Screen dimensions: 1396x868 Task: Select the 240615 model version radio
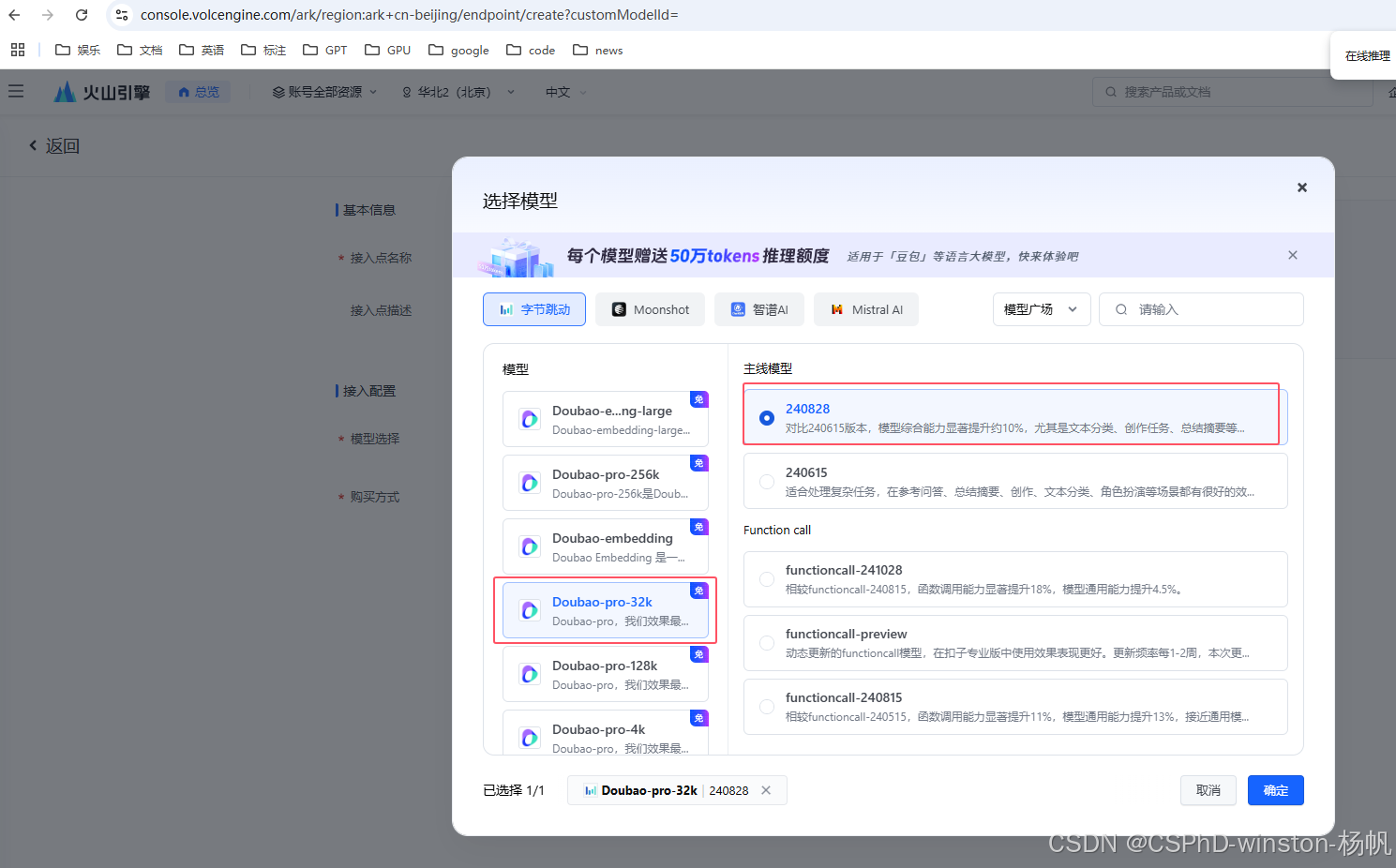coord(767,482)
